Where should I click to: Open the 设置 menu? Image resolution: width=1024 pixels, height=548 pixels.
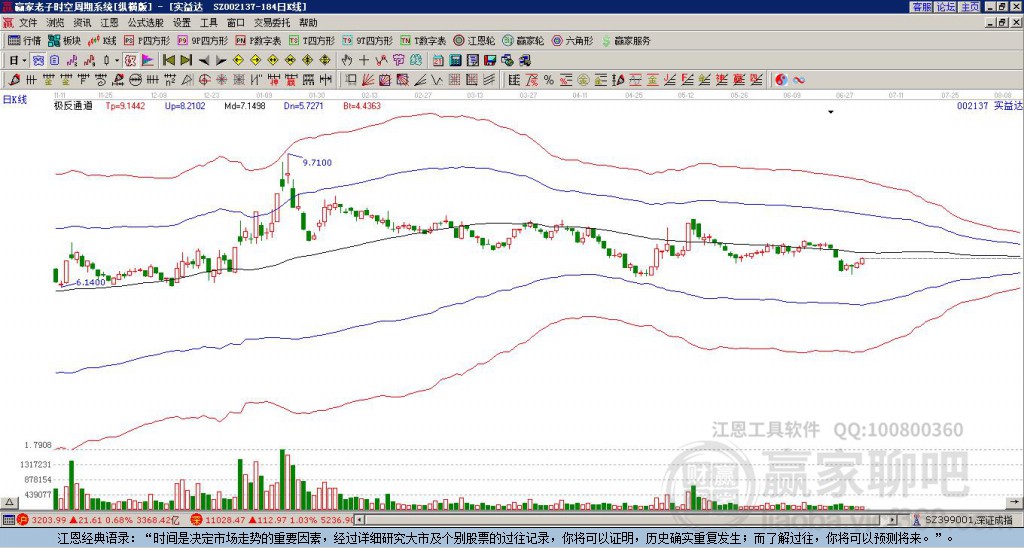(182, 23)
